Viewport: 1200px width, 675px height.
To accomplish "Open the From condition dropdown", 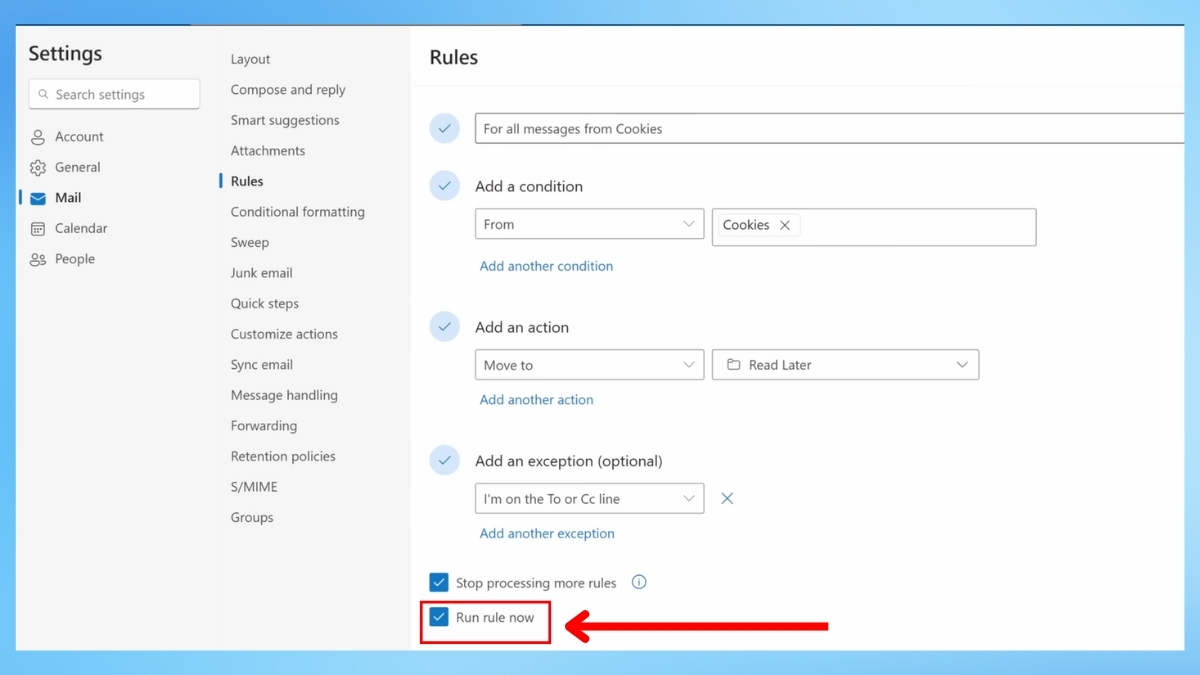I will [589, 225].
